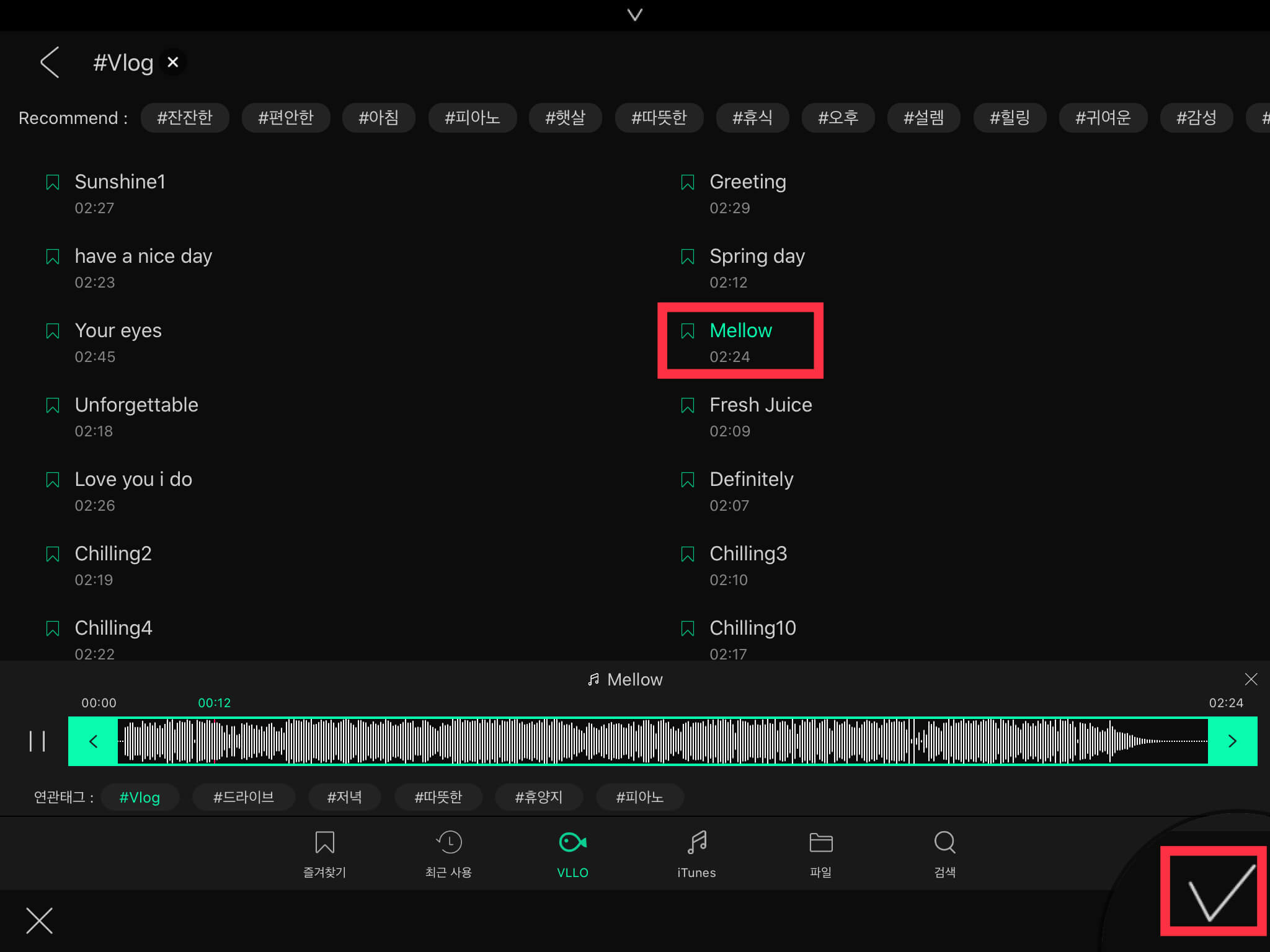
Task: Go back using the left arrow
Action: pos(50,62)
